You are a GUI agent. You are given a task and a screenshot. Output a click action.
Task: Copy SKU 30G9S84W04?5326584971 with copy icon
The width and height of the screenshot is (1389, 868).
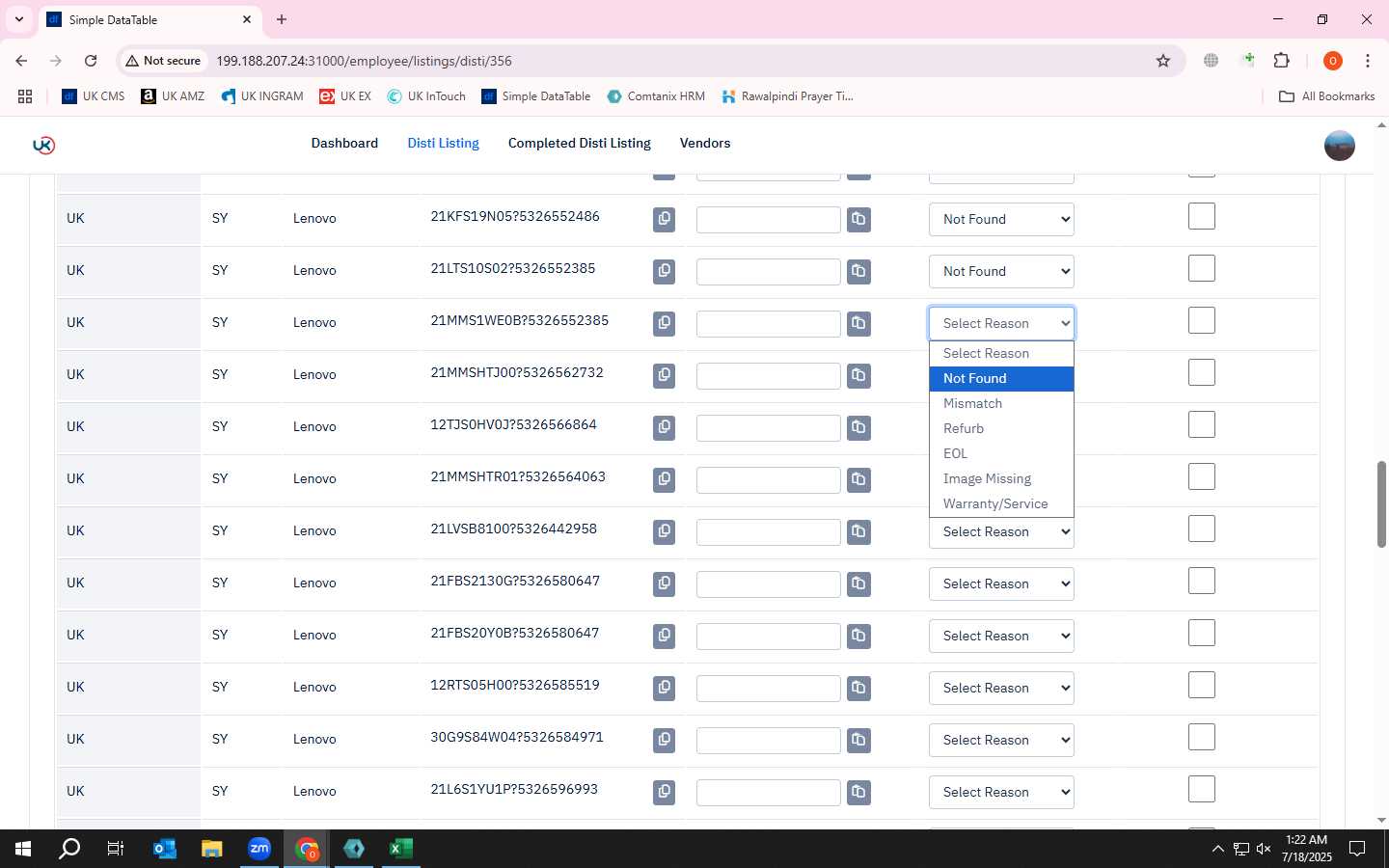pyautogui.click(x=664, y=740)
